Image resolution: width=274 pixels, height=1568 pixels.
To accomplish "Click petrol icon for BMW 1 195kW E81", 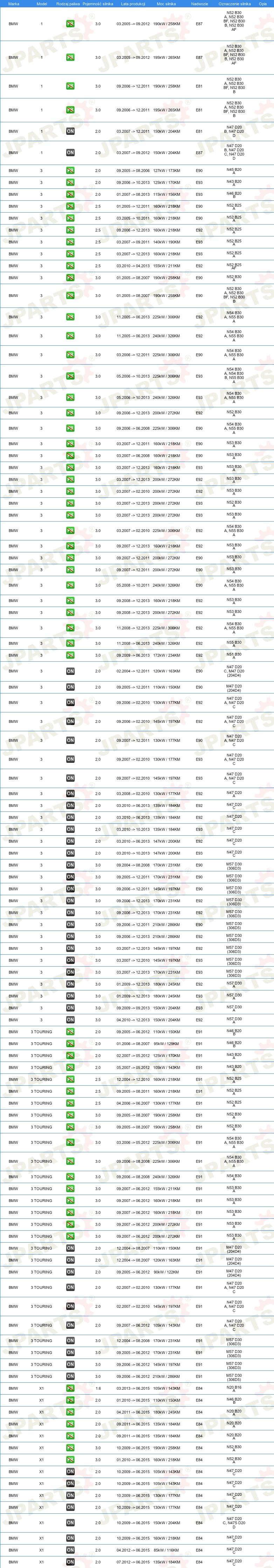I will point(70,110).
